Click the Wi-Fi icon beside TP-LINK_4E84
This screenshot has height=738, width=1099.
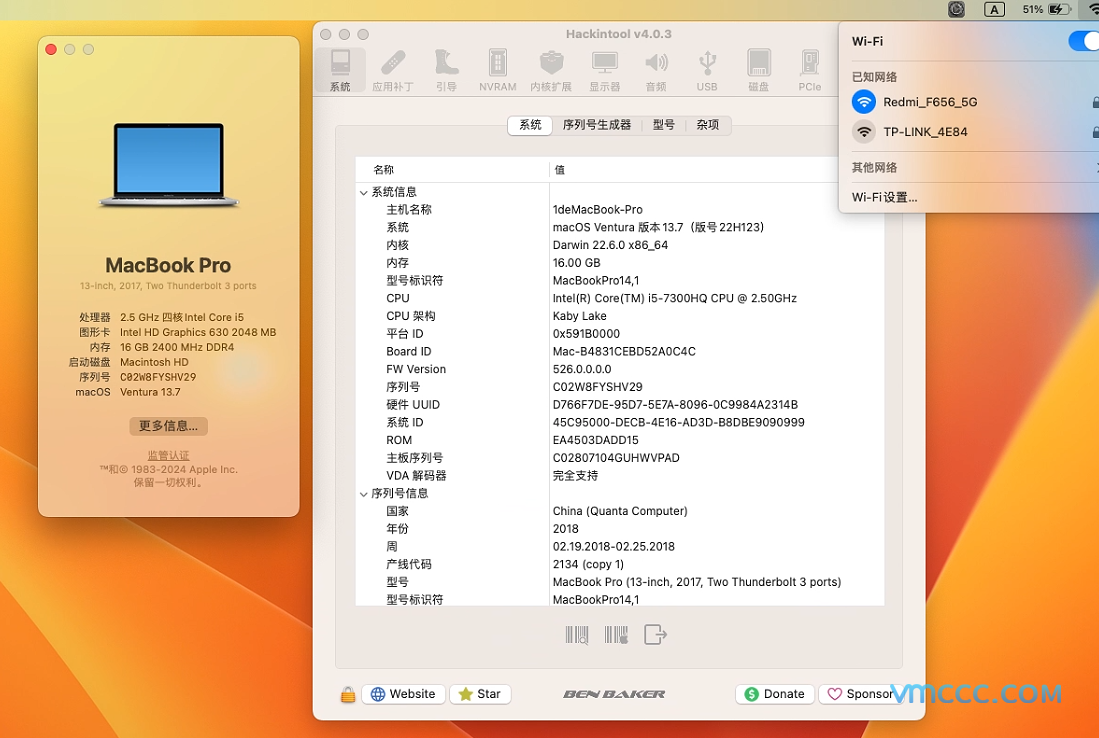click(x=864, y=132)
